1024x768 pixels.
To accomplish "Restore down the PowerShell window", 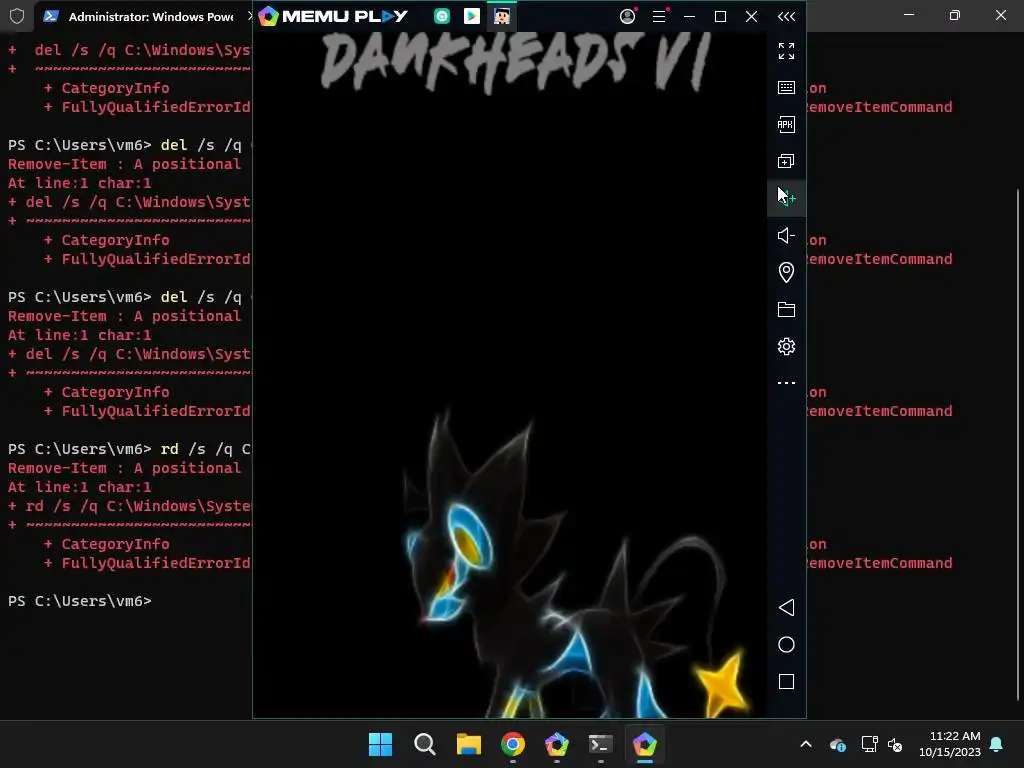I will (955, 15).
